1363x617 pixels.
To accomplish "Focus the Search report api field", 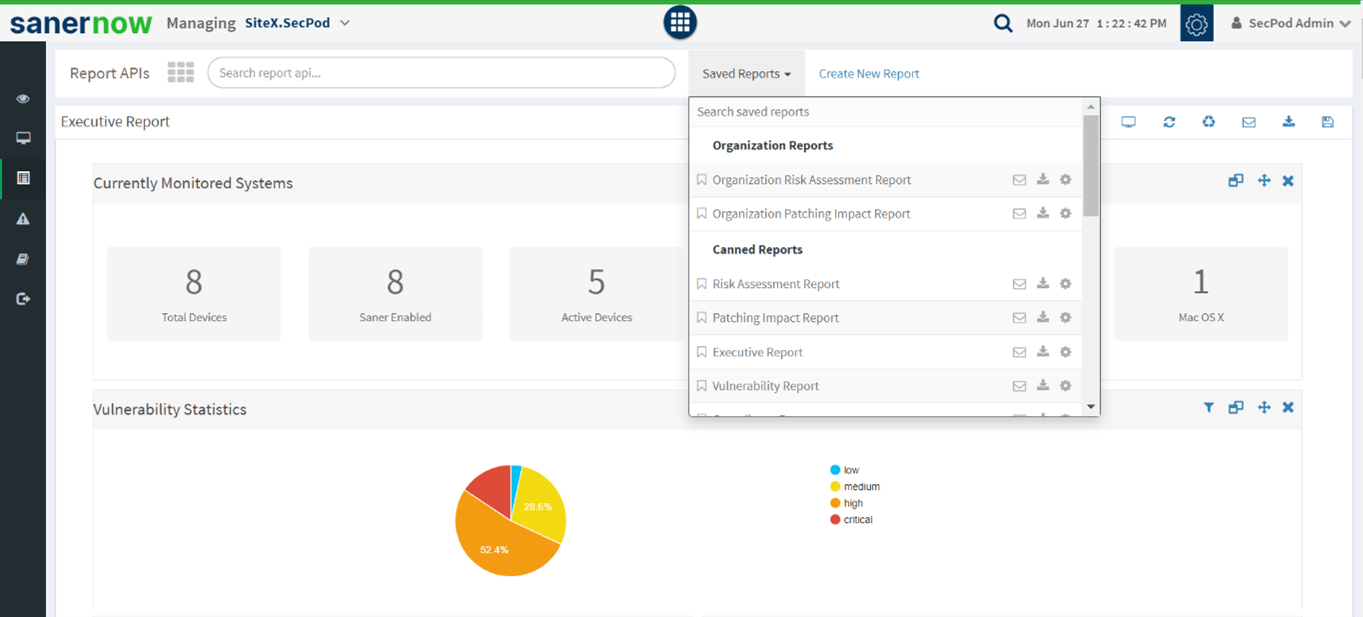I will pos(441,72).
